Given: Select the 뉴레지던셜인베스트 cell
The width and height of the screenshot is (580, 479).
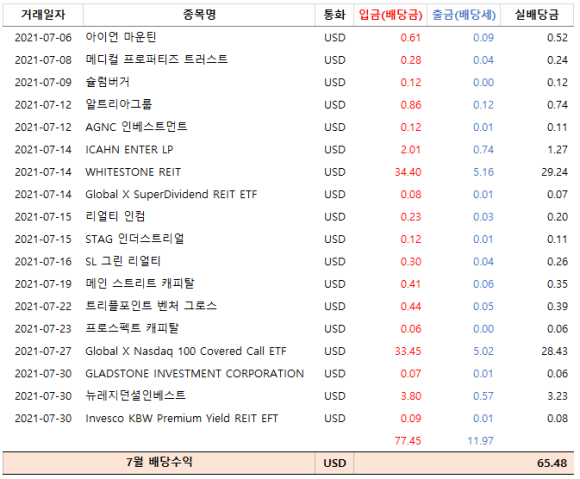Looking at the screenshot, I should pos(135,396).
